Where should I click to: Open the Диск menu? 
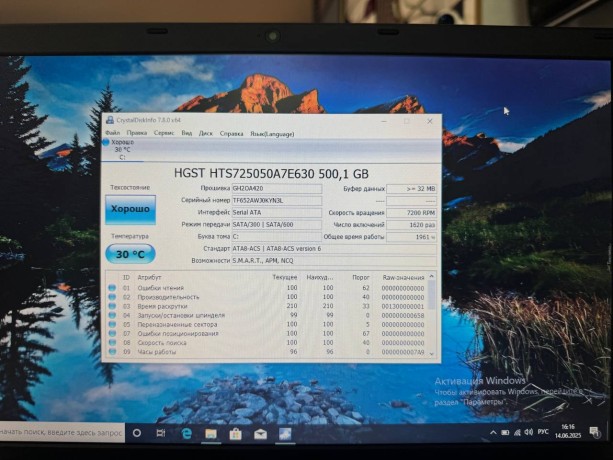[x=206, y=134]
